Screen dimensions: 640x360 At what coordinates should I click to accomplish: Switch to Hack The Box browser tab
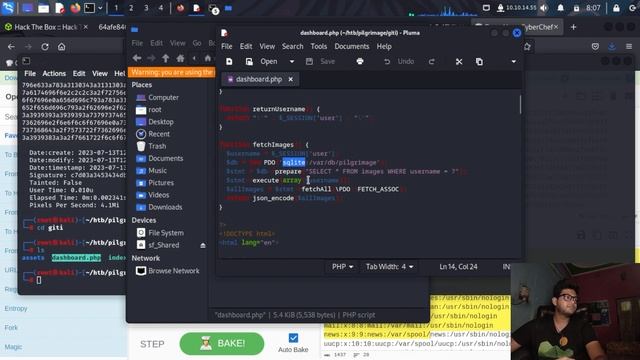click(45, 27)
